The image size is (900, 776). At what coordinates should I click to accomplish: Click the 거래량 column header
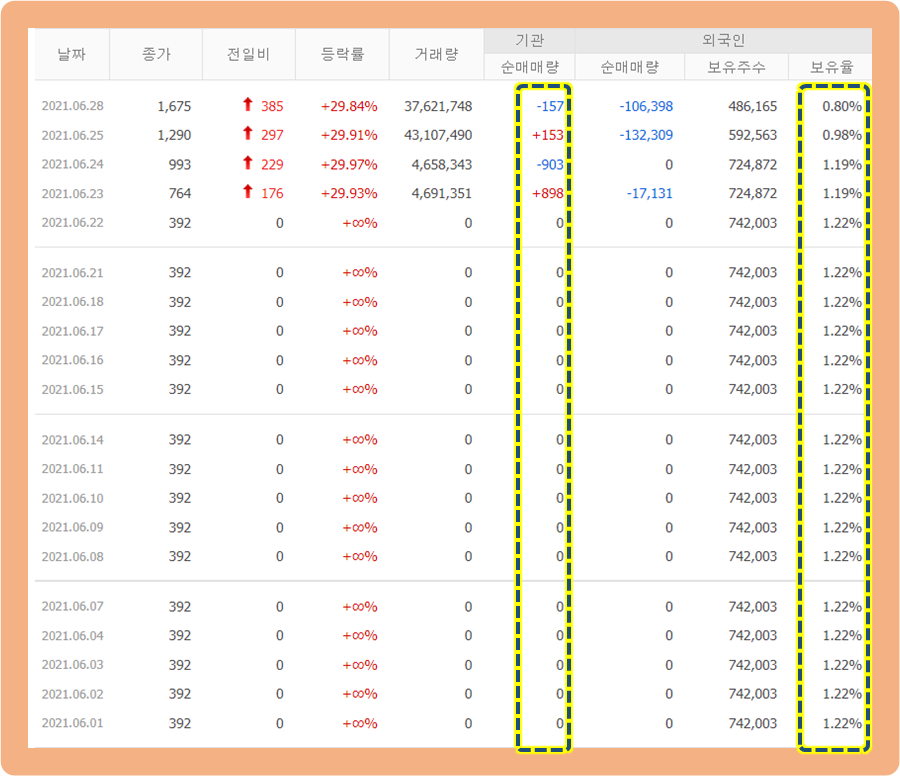436,55
